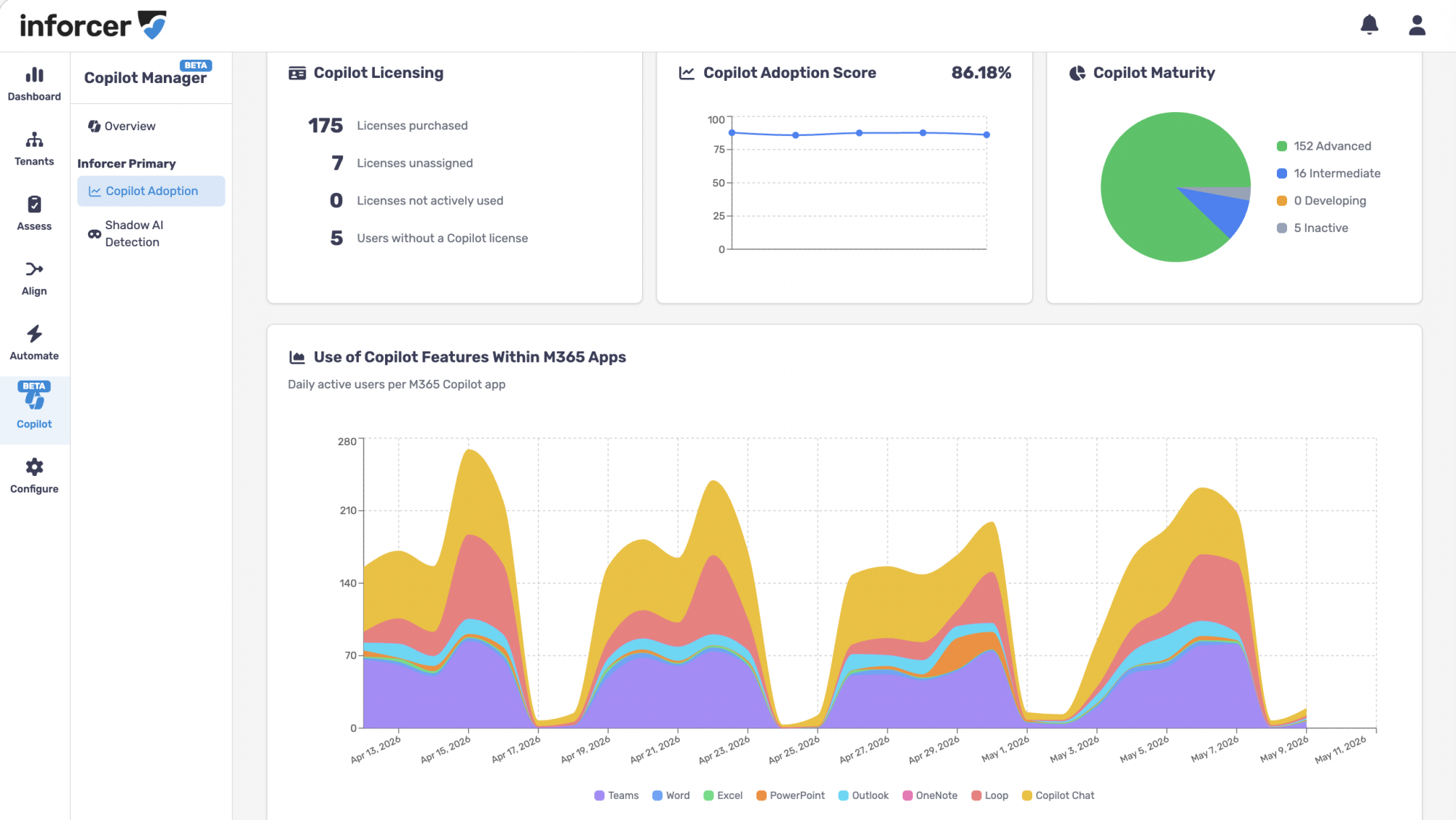The image size is (1456, 820).
Task: Click the Apr 15, 2026 axis label
Action: coord(446,749)
